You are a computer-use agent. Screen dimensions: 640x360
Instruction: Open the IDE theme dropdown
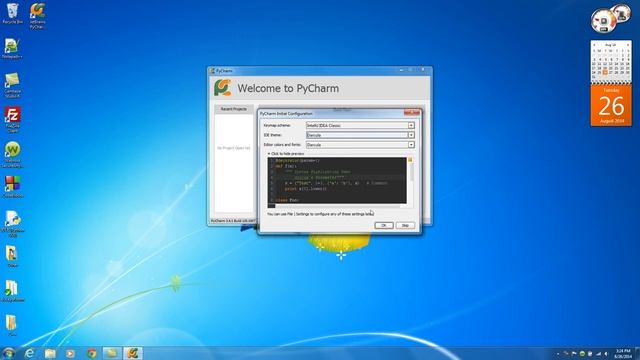coord(360,135)
